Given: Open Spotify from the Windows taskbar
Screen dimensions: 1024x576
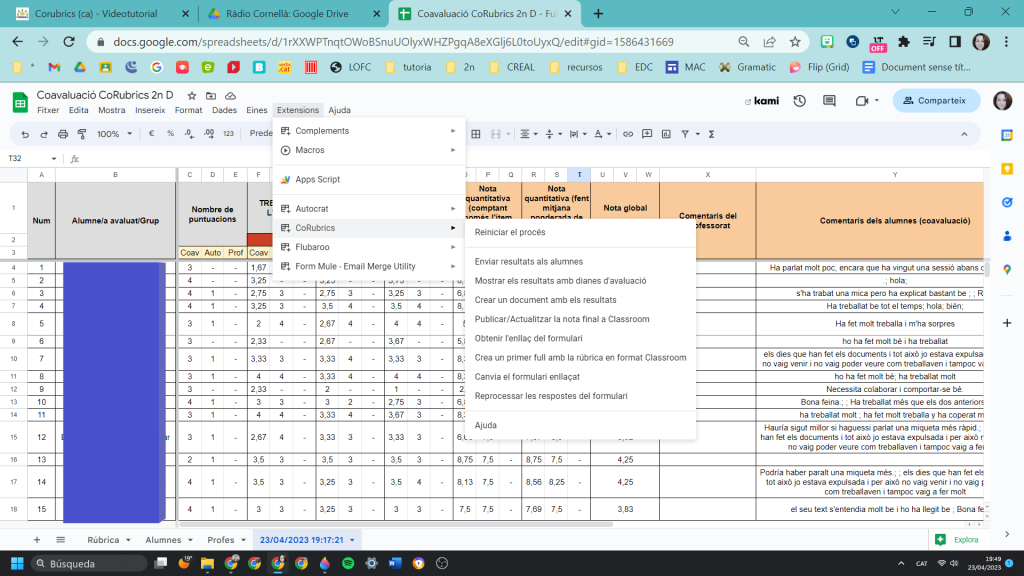Looking at the screenshot, I should coord(347,563).
